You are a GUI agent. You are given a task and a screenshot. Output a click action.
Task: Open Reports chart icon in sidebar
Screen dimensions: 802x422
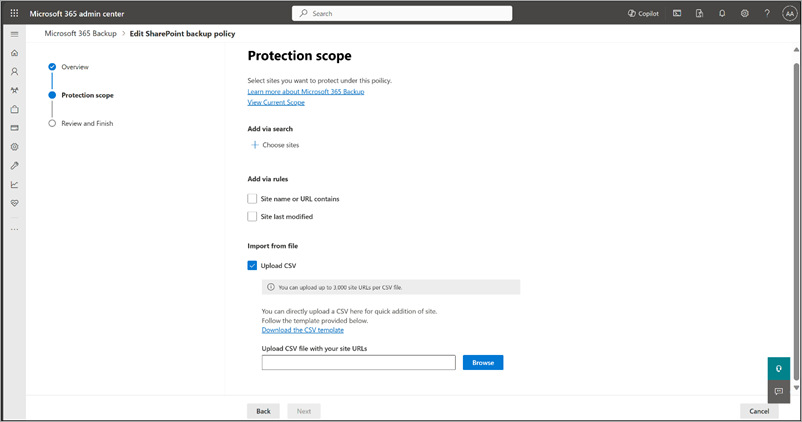coord(14,185)
